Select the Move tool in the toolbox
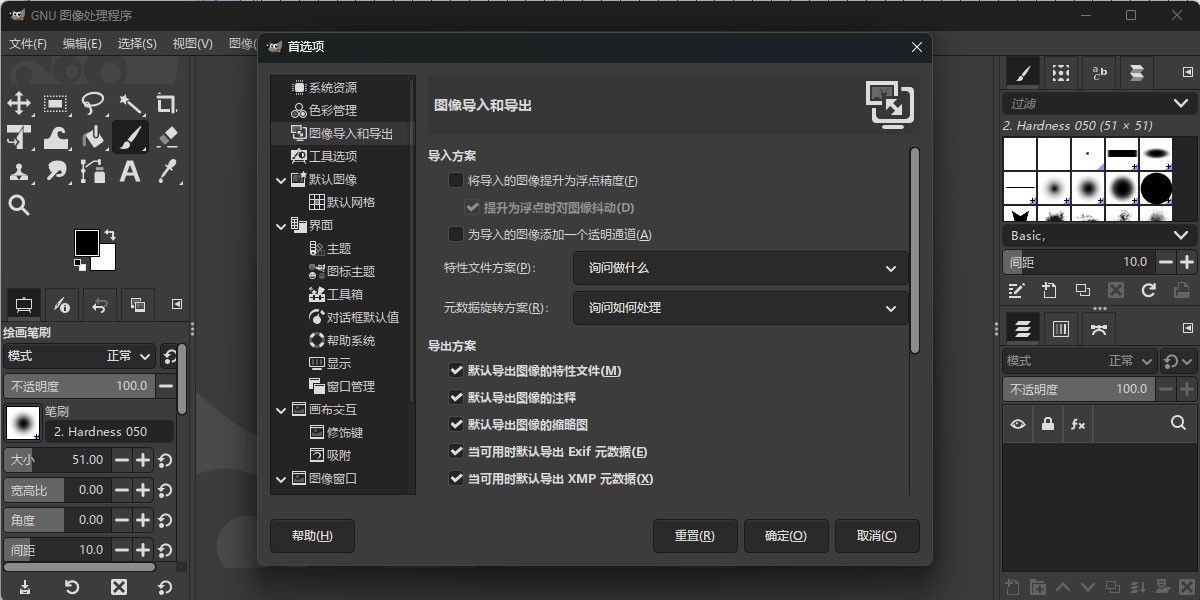The width and height of the screenshot is (1200, 600). click(x=20, y=104)
